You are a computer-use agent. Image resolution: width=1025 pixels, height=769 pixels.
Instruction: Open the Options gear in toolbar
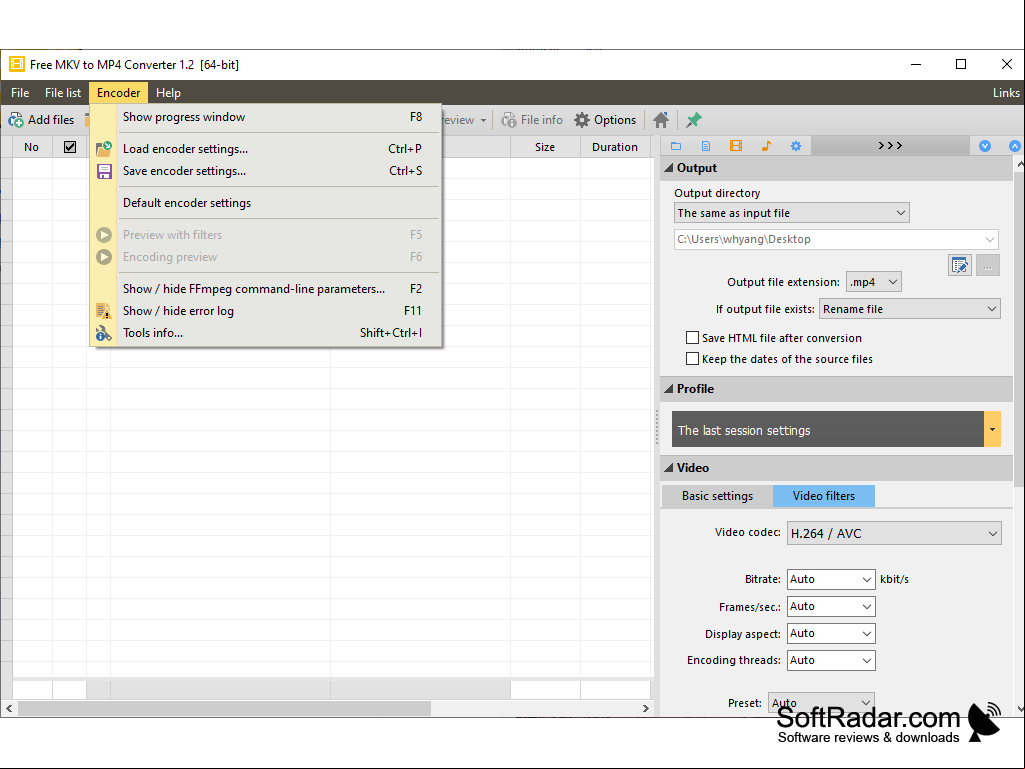click(x=605, y=120)
